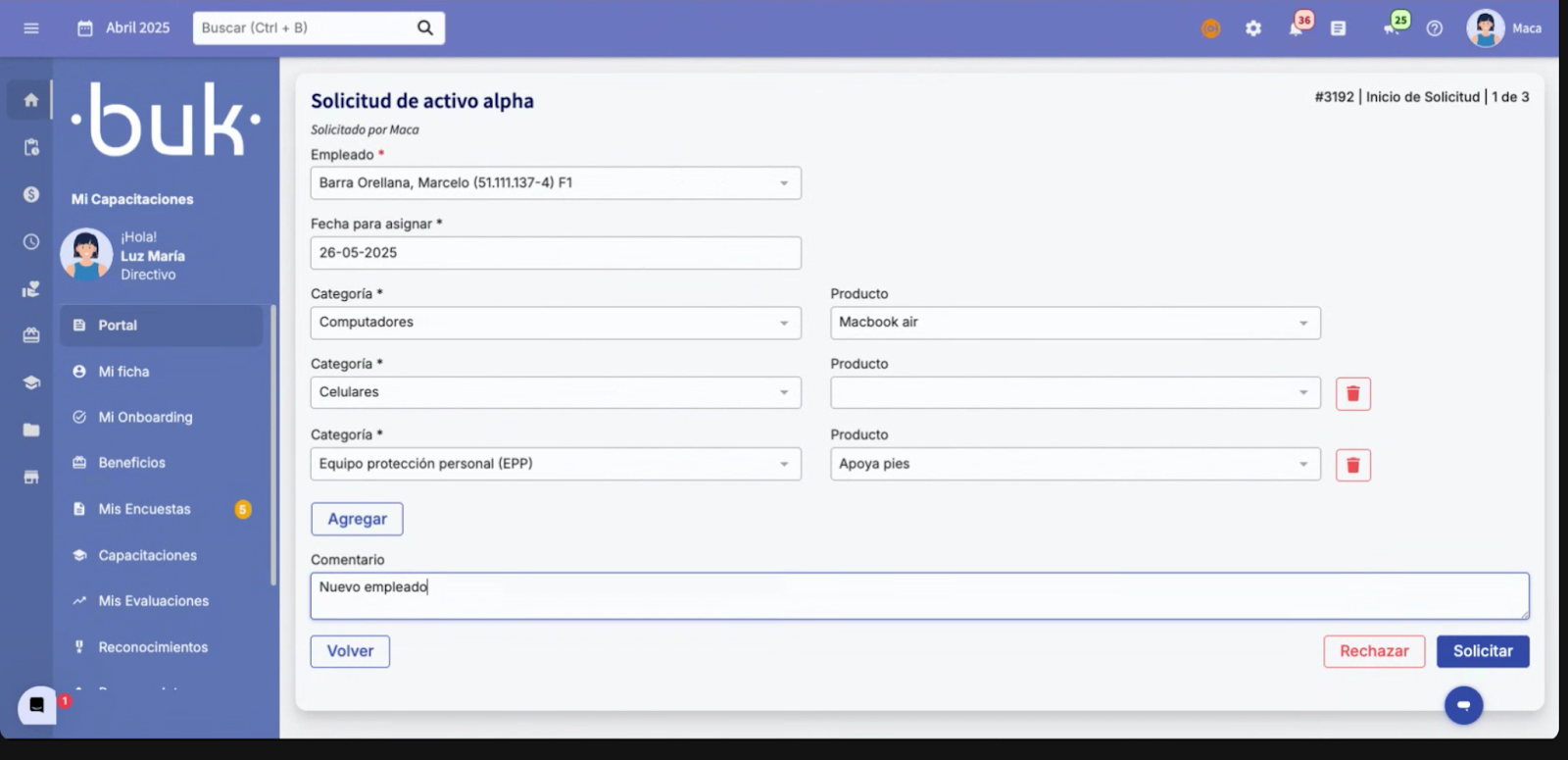This screenshot has height=760, width=1568.
Task: Go to Mi ficha in sidebar
Action: [124, 372]
